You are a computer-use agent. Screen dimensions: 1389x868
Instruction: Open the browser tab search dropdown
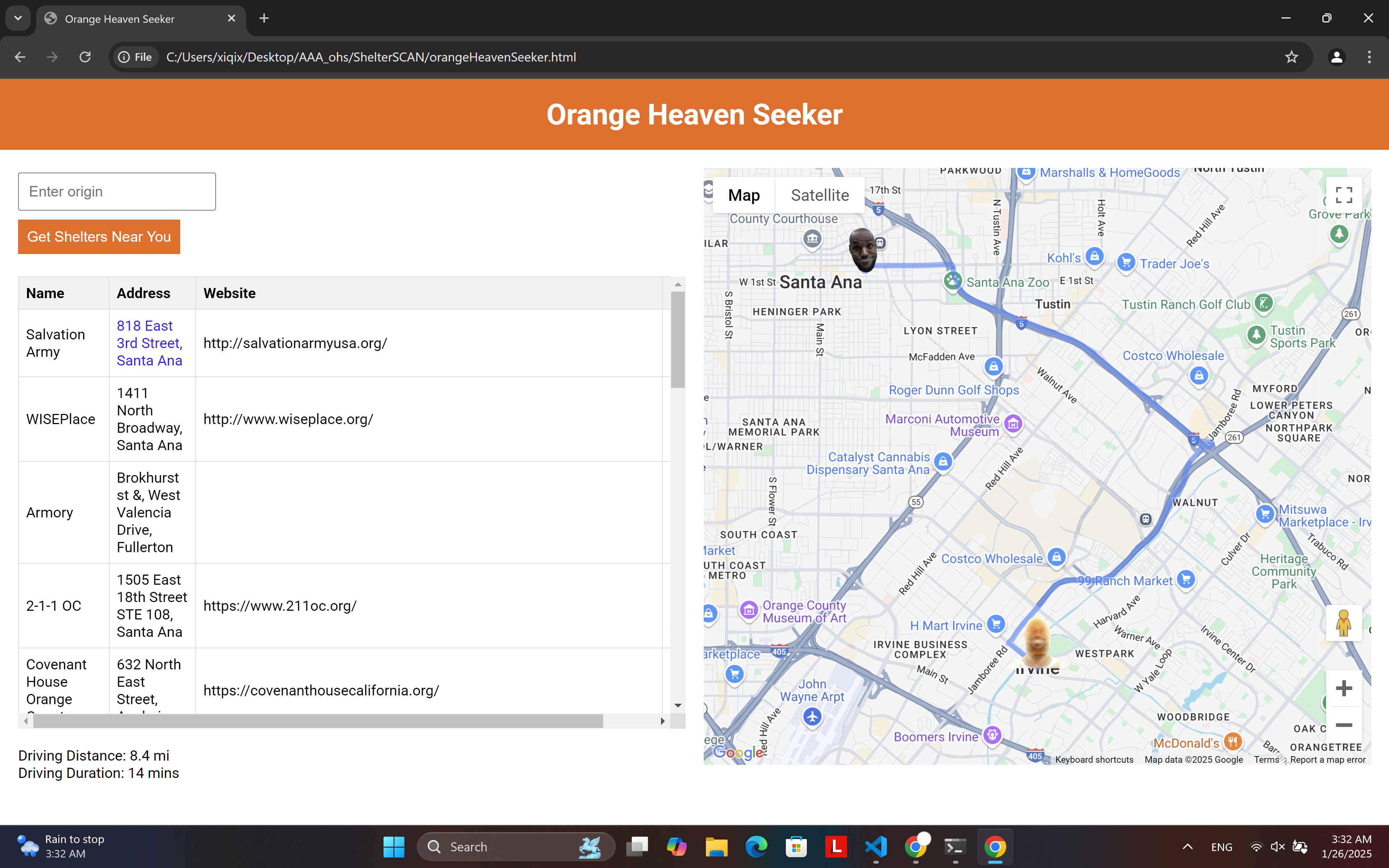pos(18,18)
